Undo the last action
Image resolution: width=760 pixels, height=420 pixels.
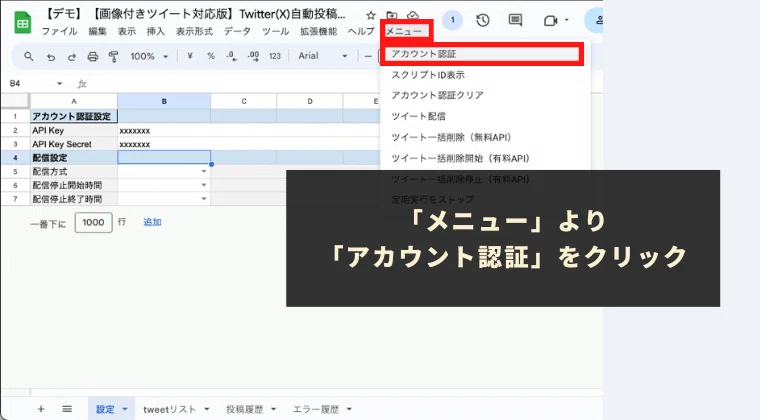[x=50, y=57]
